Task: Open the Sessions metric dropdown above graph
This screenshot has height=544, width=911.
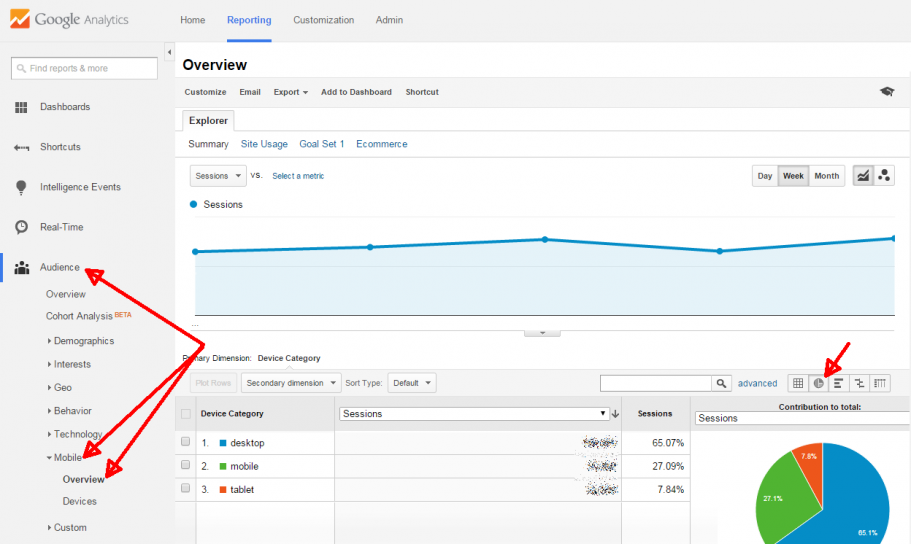Action: click(x=218, y=176)
